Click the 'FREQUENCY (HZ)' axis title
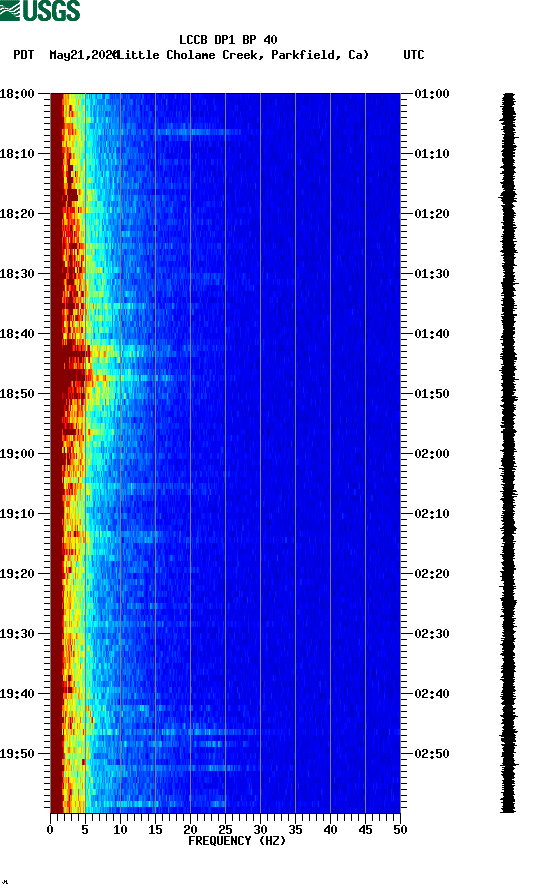 pos(236,841)
